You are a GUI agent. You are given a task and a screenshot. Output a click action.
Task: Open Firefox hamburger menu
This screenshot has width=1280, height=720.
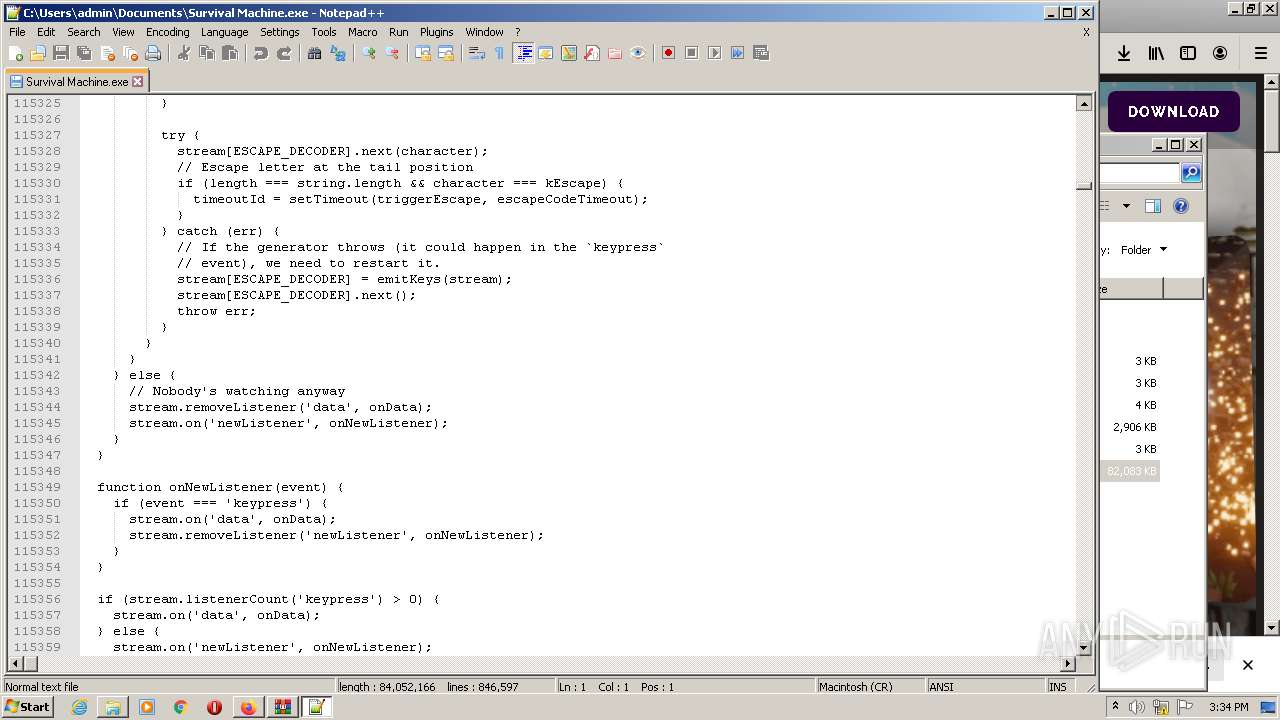pyautogui.click(x=1261, y=53)
